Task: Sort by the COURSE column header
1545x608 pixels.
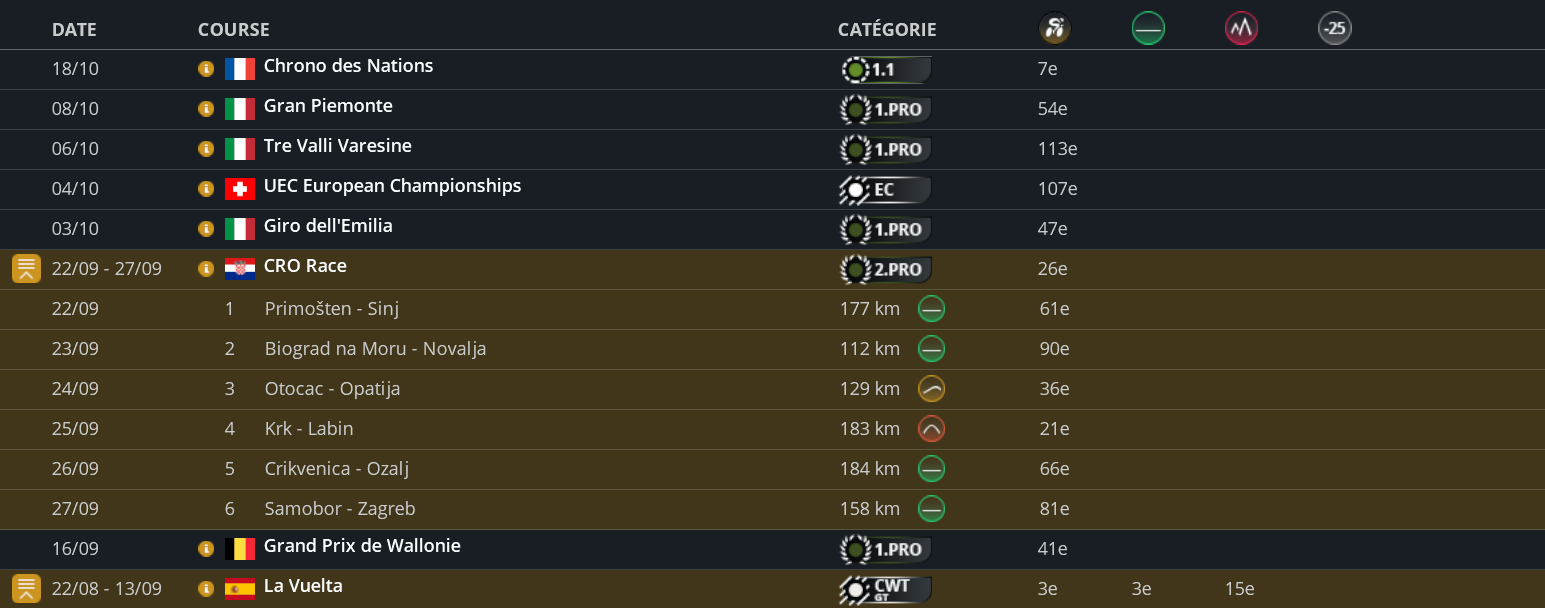Action: [x=233, y=30]
